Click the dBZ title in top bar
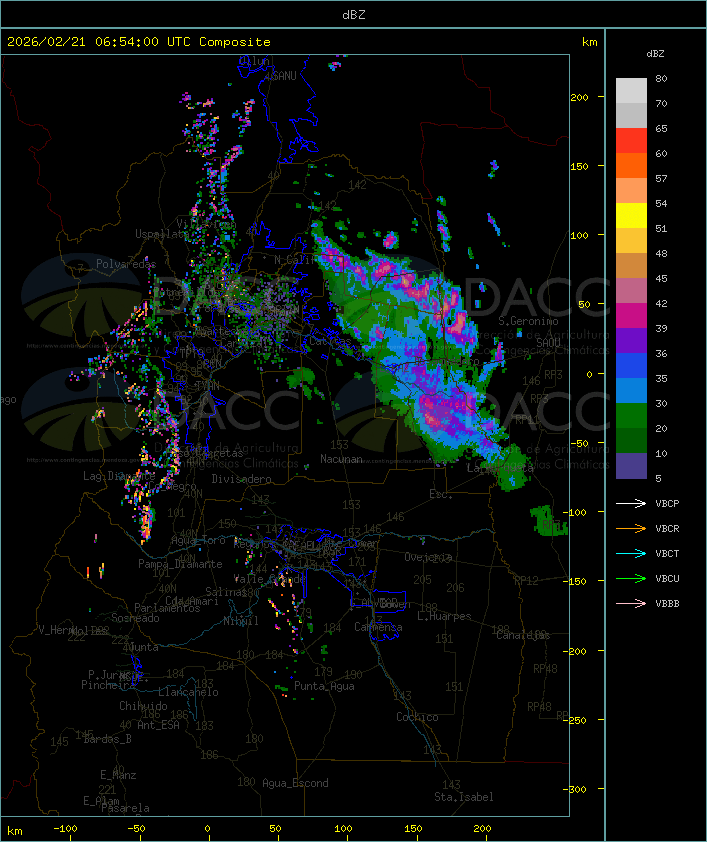The image size is (707, 842). click(354, 15)
